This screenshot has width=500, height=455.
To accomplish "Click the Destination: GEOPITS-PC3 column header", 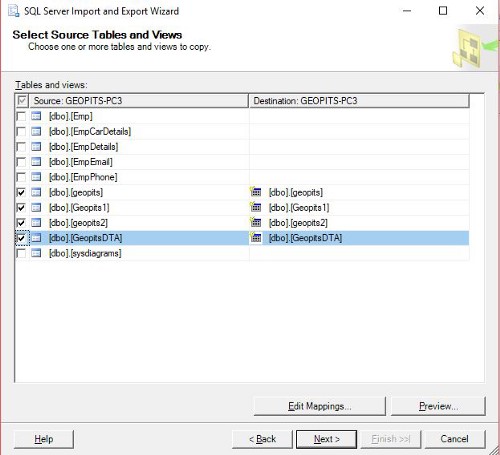I will 359,101.
